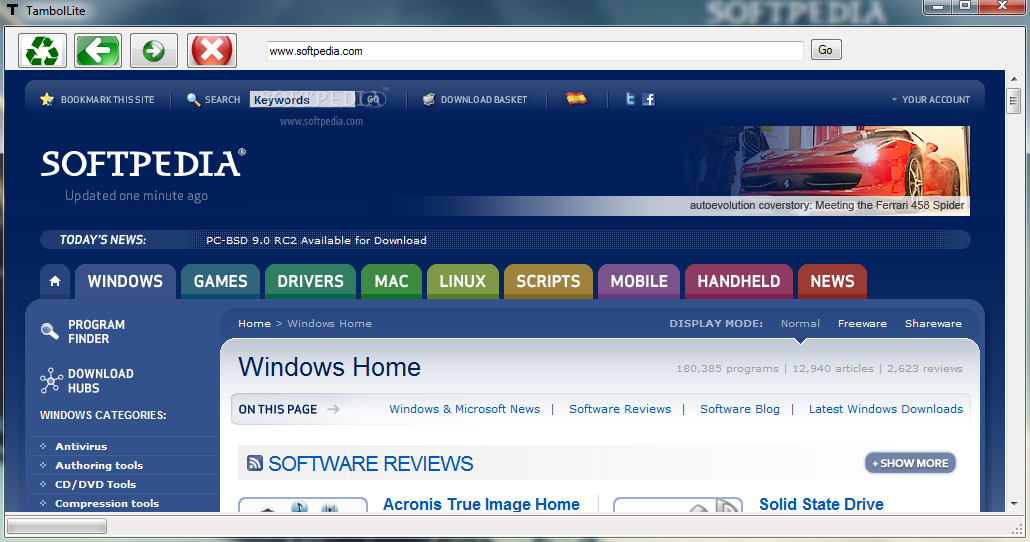This screenshot has width=1030, height=542.
Task: Open the Twitter icon
Action: [x=630, y=99]
